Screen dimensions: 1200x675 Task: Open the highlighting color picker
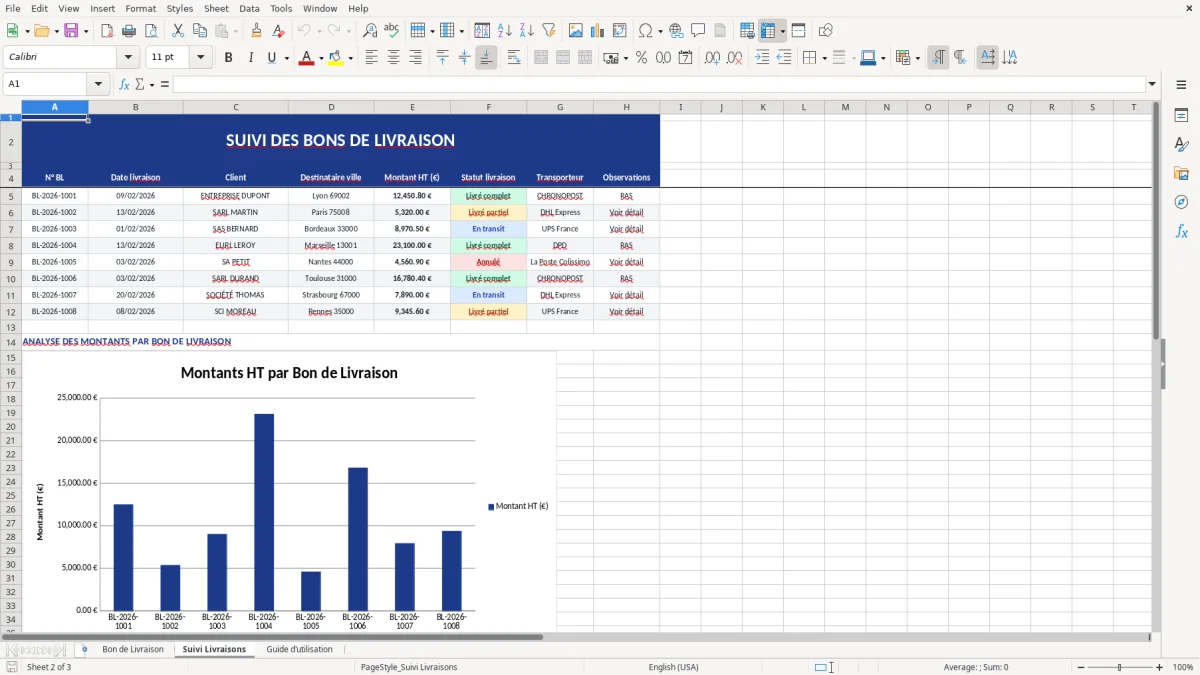coord(350,57)
